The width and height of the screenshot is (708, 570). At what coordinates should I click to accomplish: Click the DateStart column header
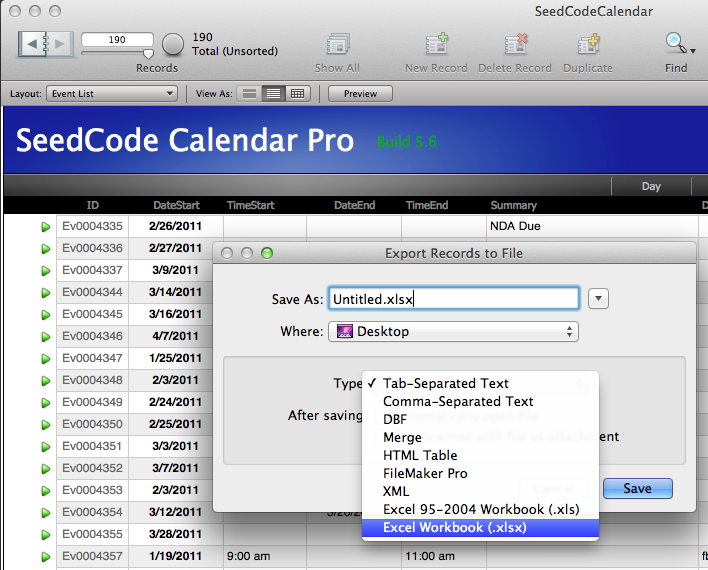pyautogui.click(x=176, y=205)
